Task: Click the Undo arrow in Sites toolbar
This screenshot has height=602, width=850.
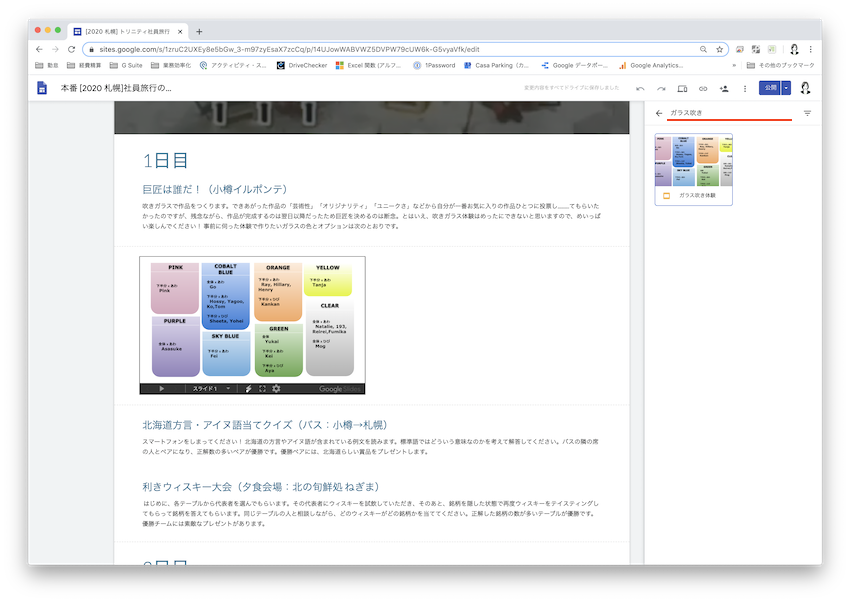Action: coord(641,88)
